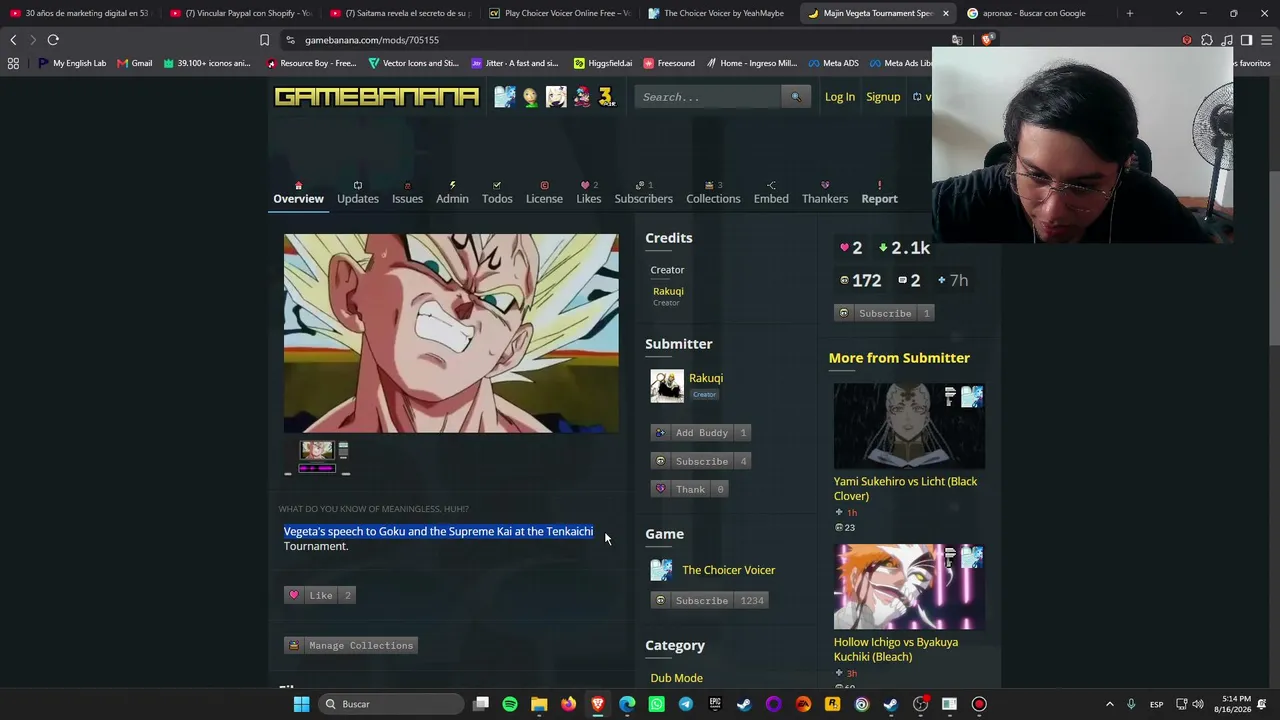Click the Signup link
1280x720 pixels.
pyautogui.click(x=883, y=97)
